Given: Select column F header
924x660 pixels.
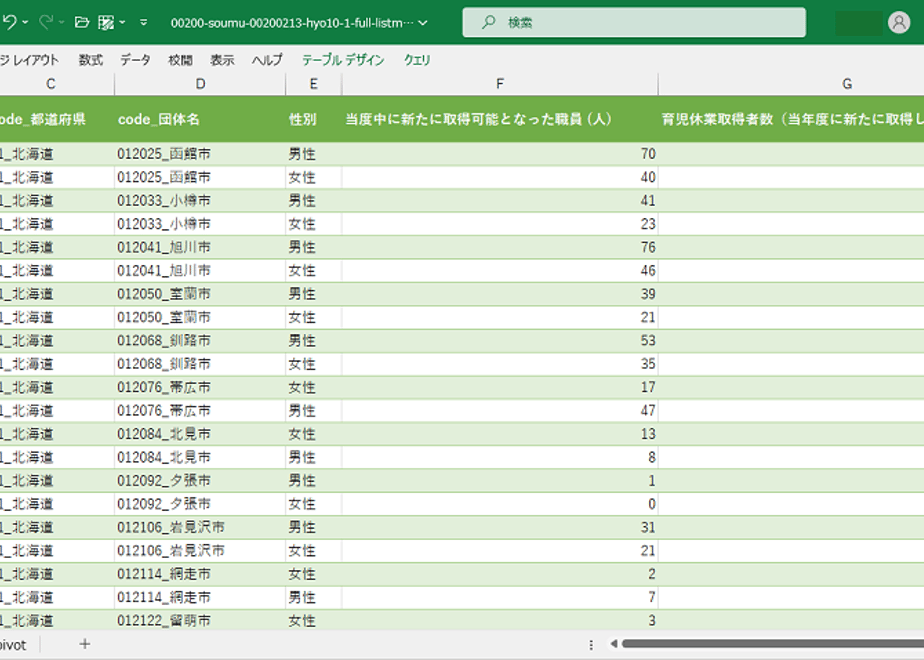Looking at the screenshot, I should [x=500, y=84].
